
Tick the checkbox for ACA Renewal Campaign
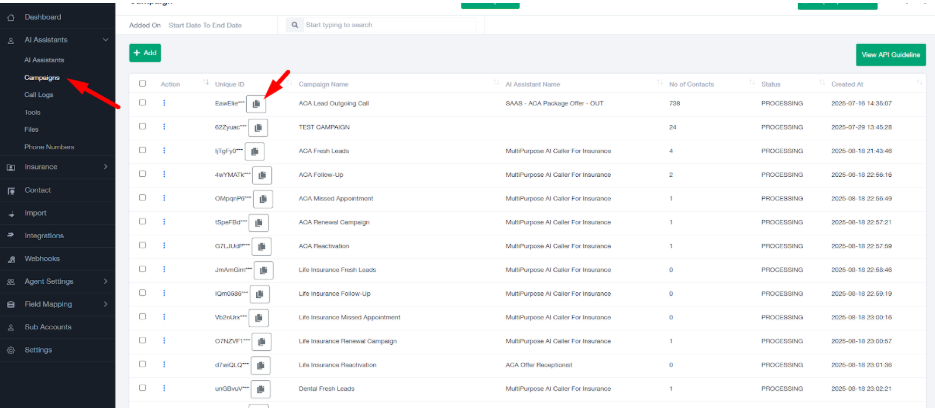point(142,221)
